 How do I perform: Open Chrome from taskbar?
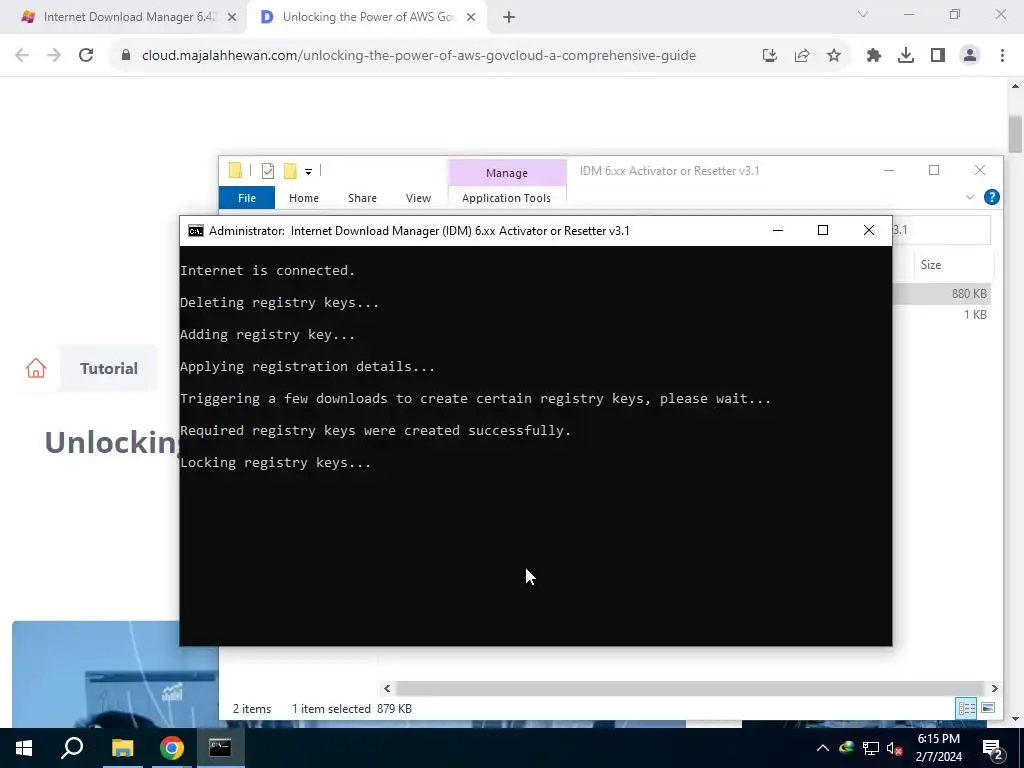(172, 748)
